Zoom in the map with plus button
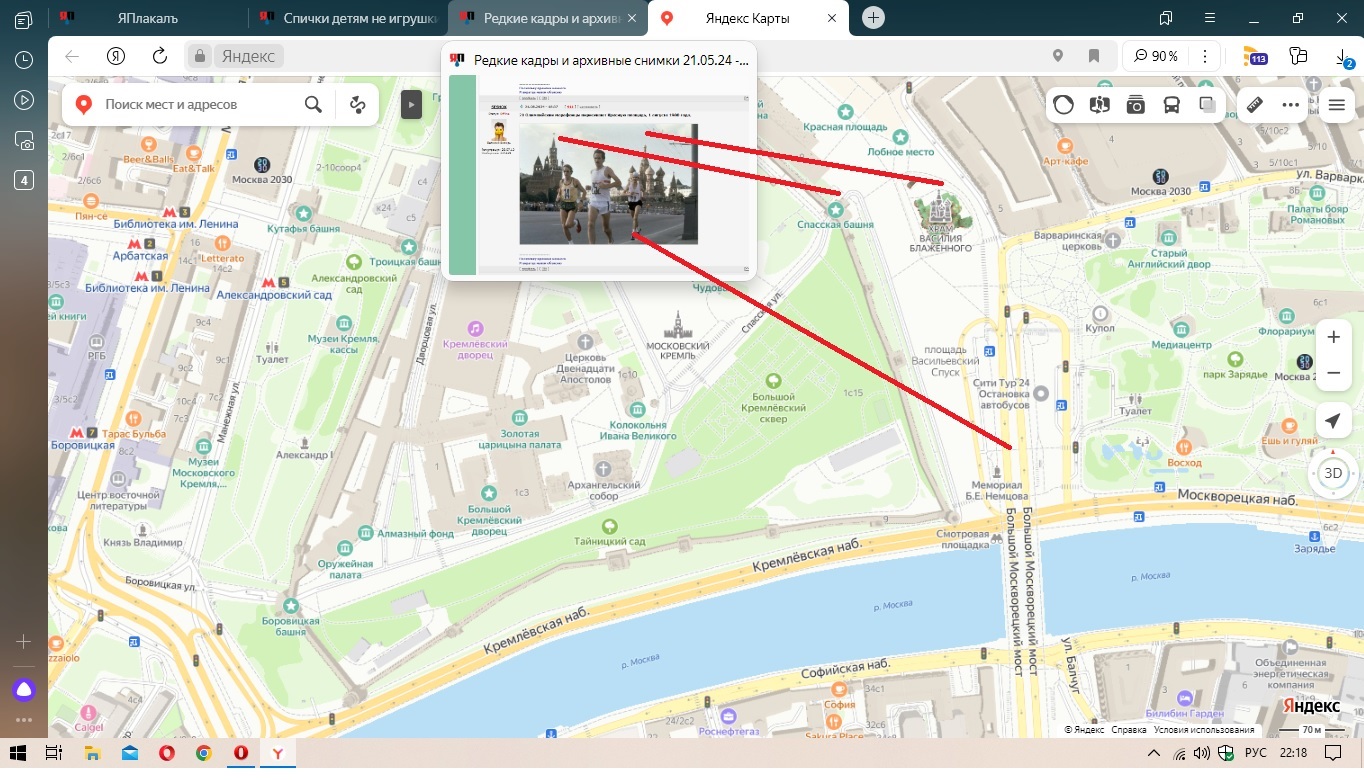This screenshot has width=1364, height=780. tap(1333, 337)
